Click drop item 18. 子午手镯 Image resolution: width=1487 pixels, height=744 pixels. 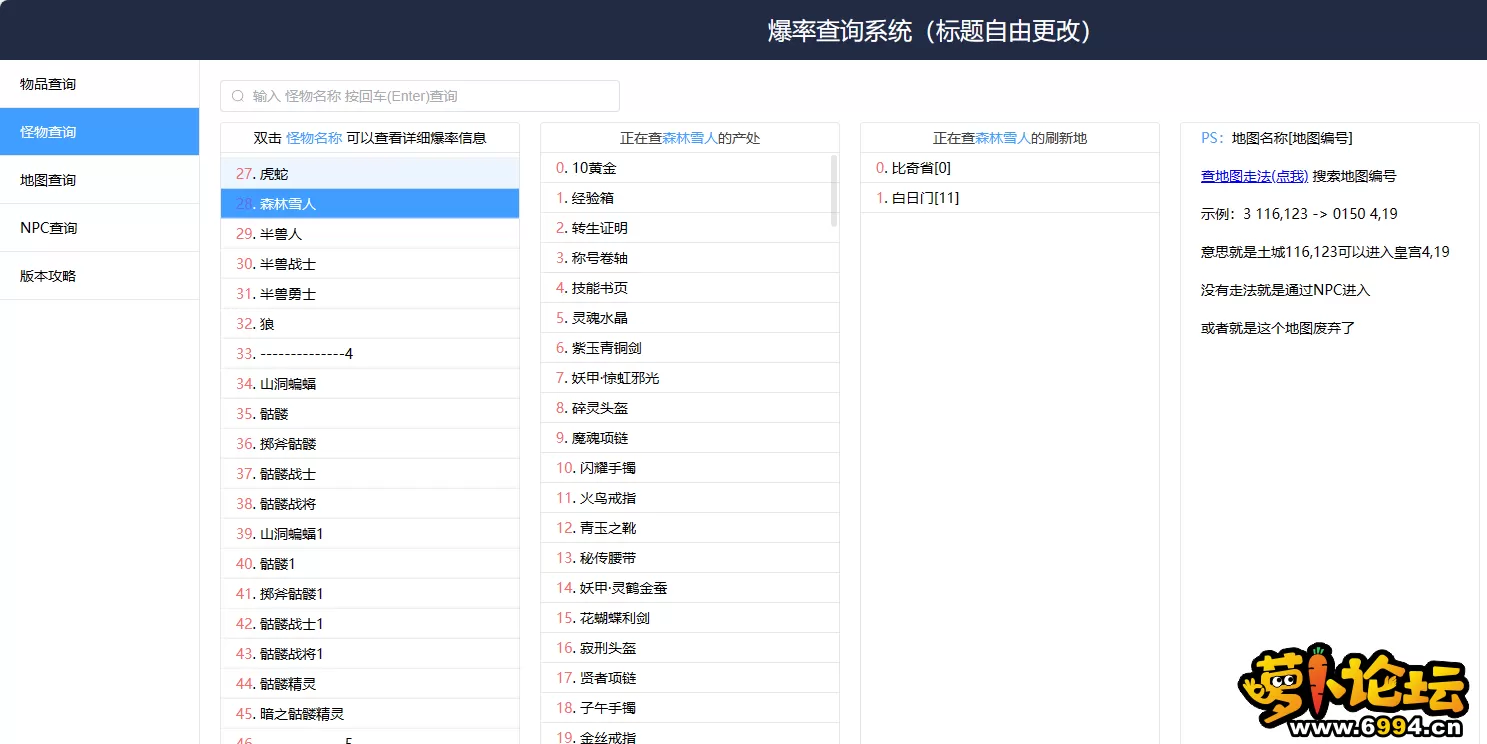click(x=690, y=708)
